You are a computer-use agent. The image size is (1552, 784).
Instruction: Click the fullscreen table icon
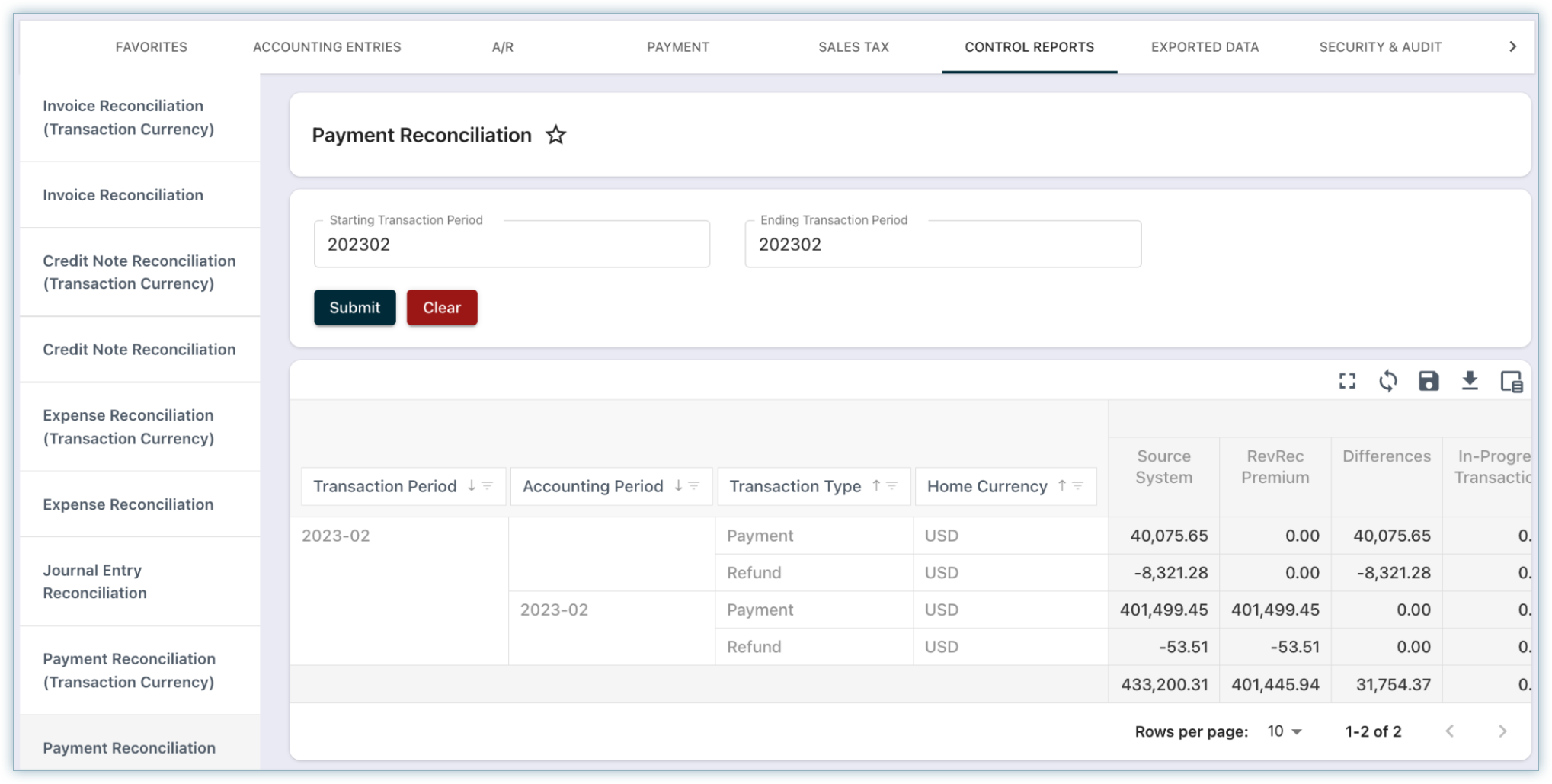click(1346, 381)
